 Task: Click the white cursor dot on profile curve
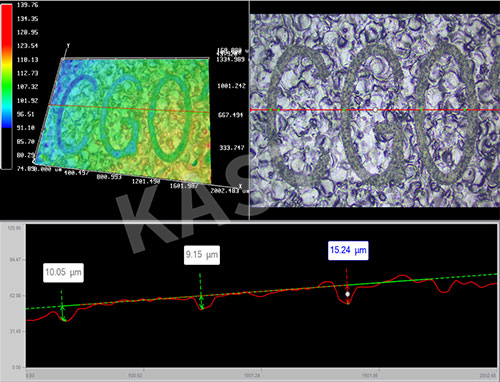(x=348, y=294)
